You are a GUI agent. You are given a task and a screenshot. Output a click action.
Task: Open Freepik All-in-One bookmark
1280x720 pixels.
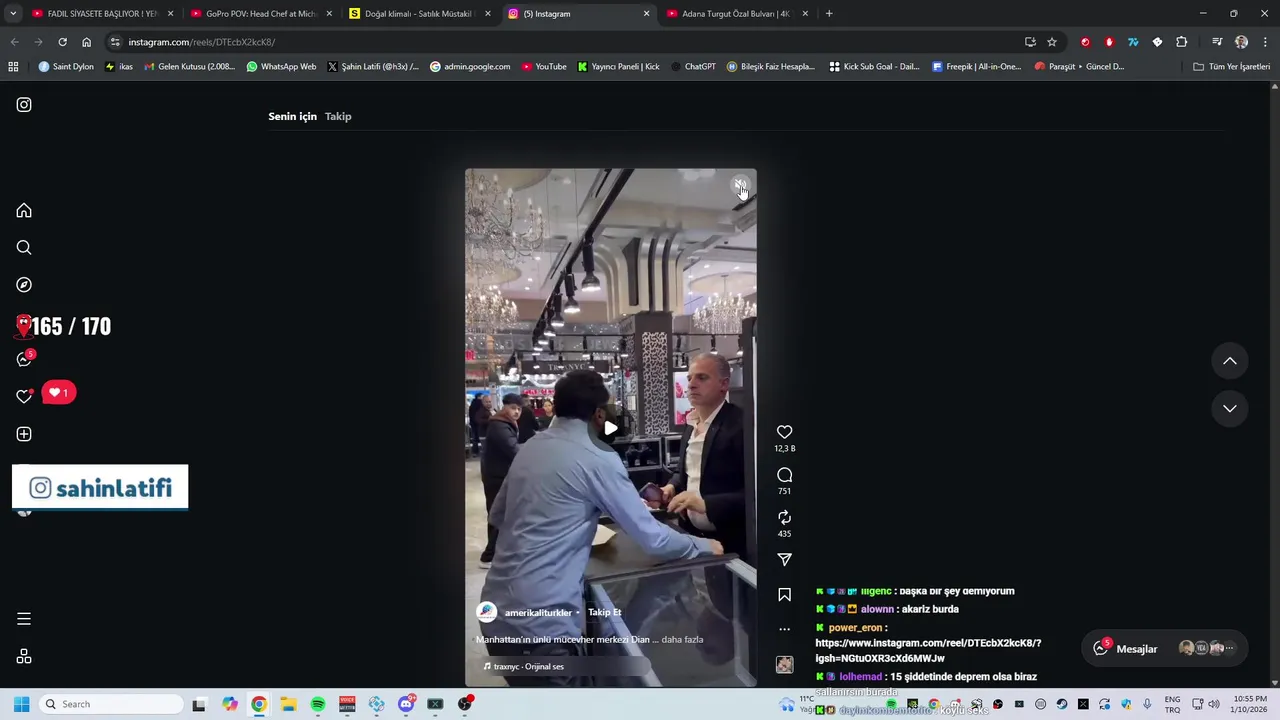click(x=976, y=67)
